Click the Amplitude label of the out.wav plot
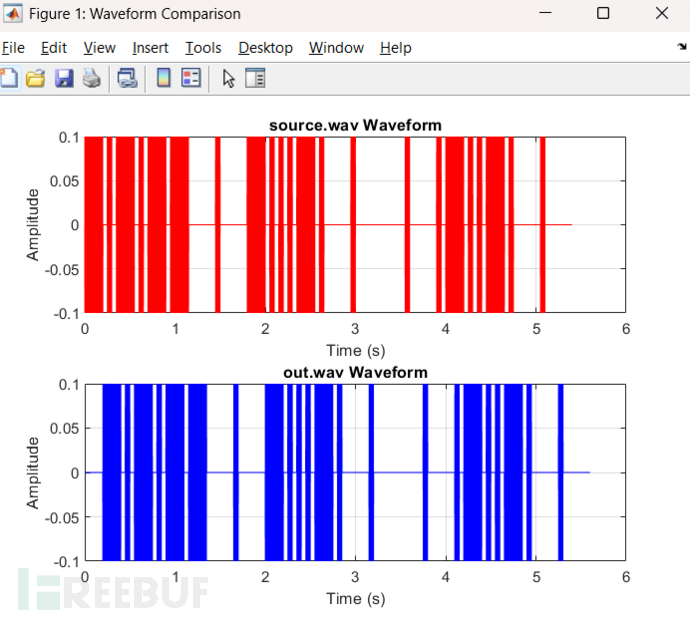 33,473
